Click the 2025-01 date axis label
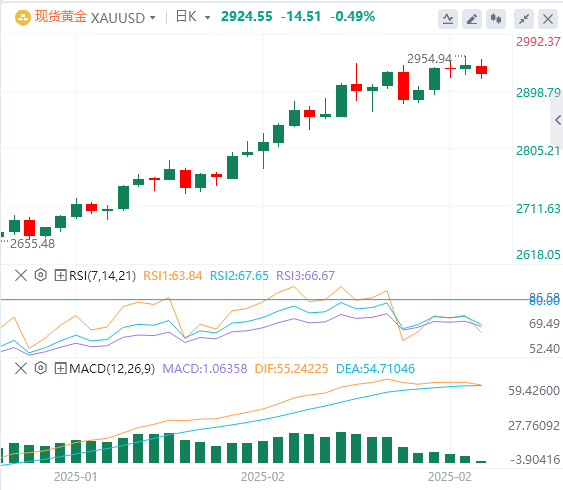Image resolution: width=563 pixels, height=490 pixels. tap(75, 477)
